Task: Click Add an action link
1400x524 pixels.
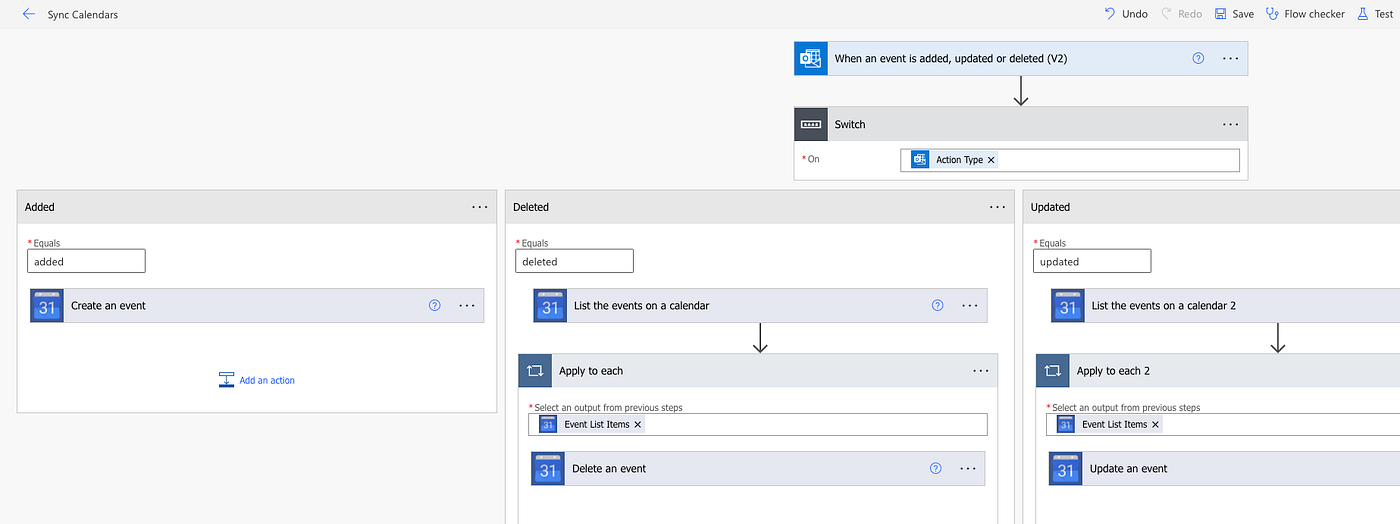Action: click(257, 380)
